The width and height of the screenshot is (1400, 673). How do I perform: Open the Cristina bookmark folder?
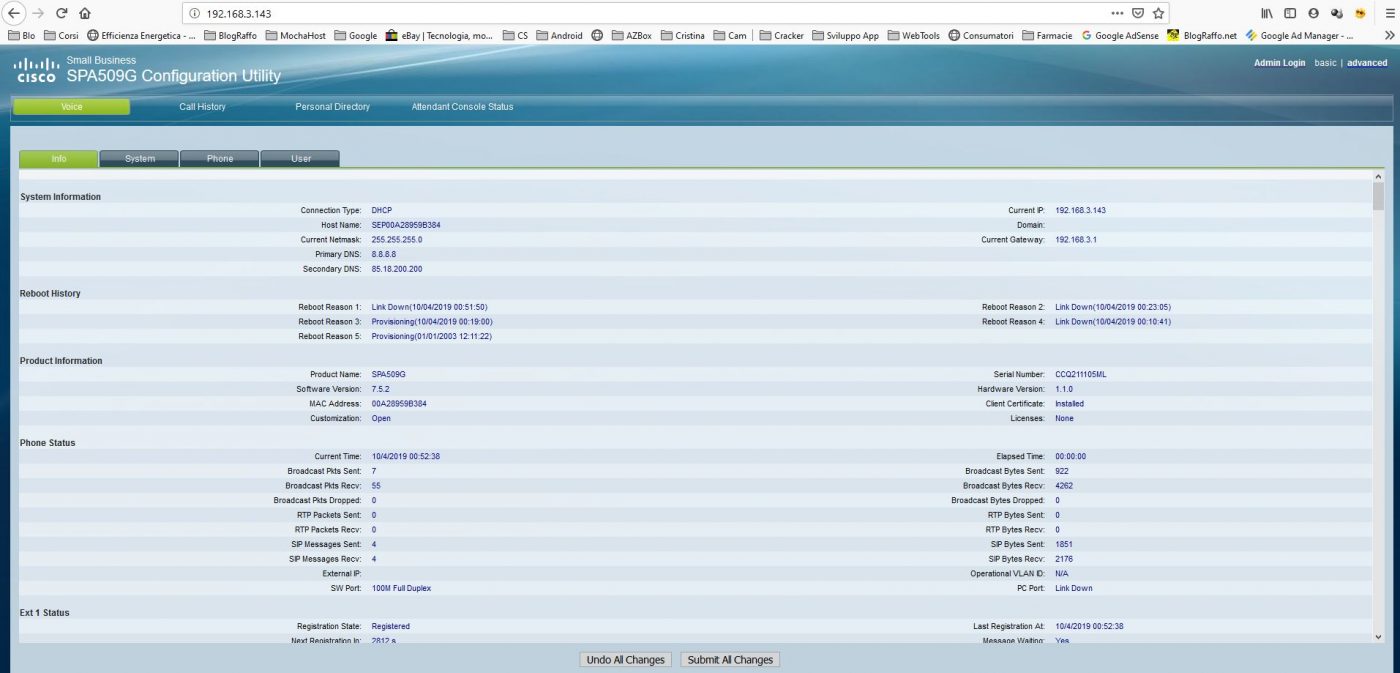pos(682,36)
